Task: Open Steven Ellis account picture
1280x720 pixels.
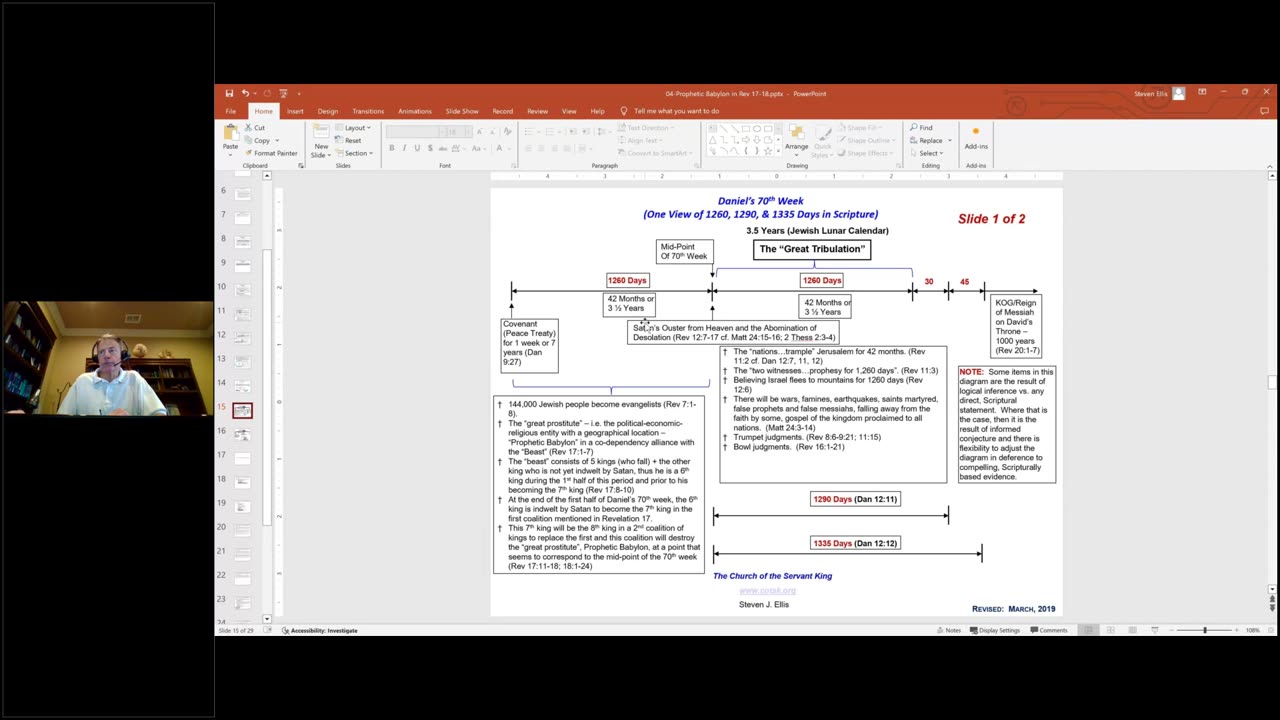Action: (1178, 93)
